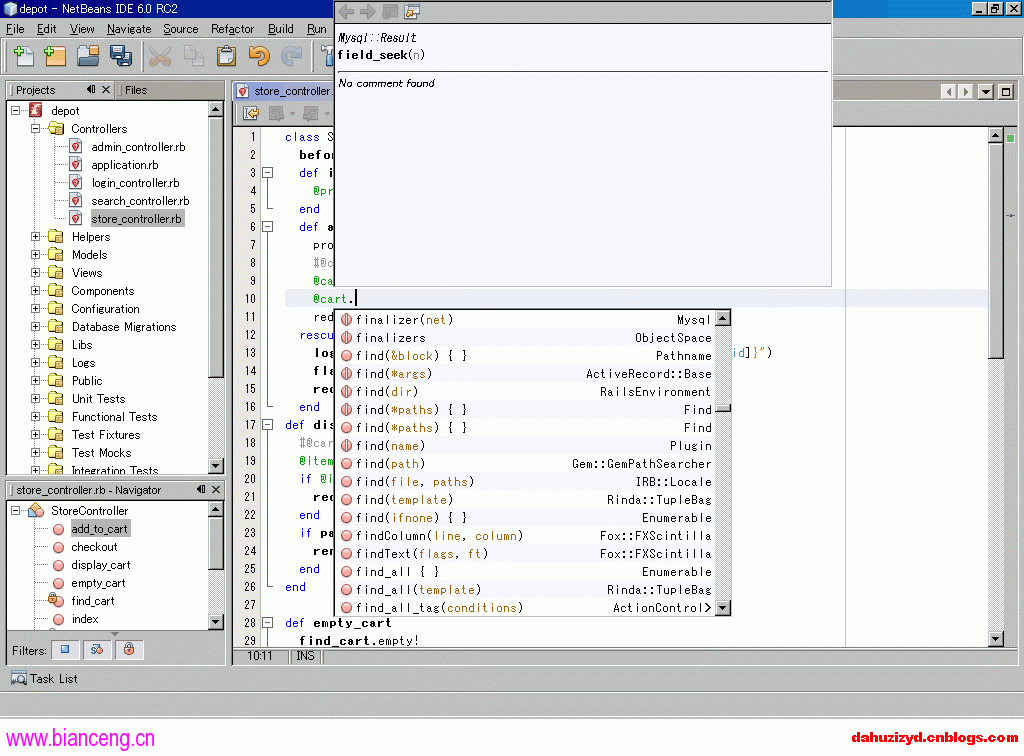The width and height of the screenshot is (1024, 756).
Task: Toggle the second Navigator filter button
Action: [x=97, y=650]
